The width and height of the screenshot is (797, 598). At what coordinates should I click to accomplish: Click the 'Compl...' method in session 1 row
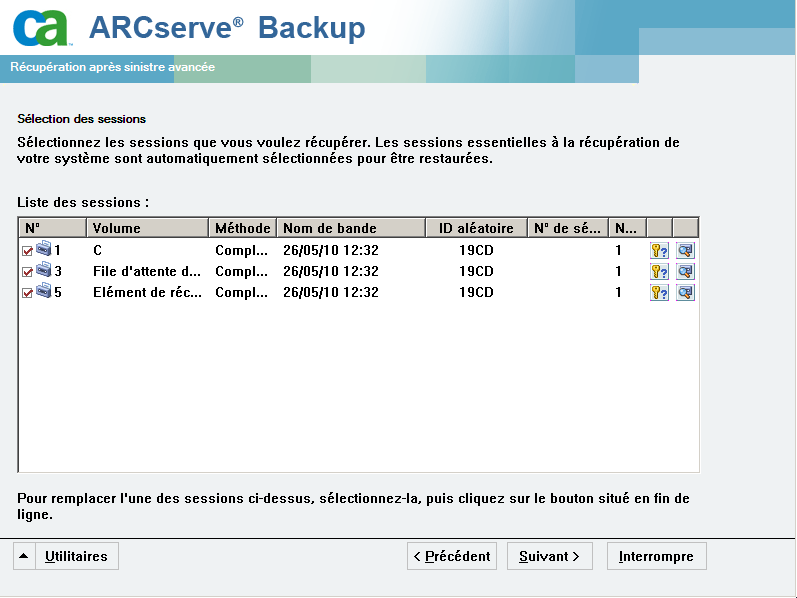click(241, 251)
